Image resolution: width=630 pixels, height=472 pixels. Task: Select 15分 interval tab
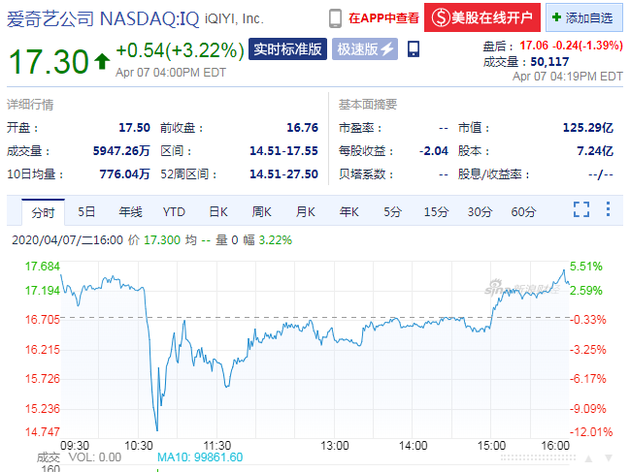point(436,212)
